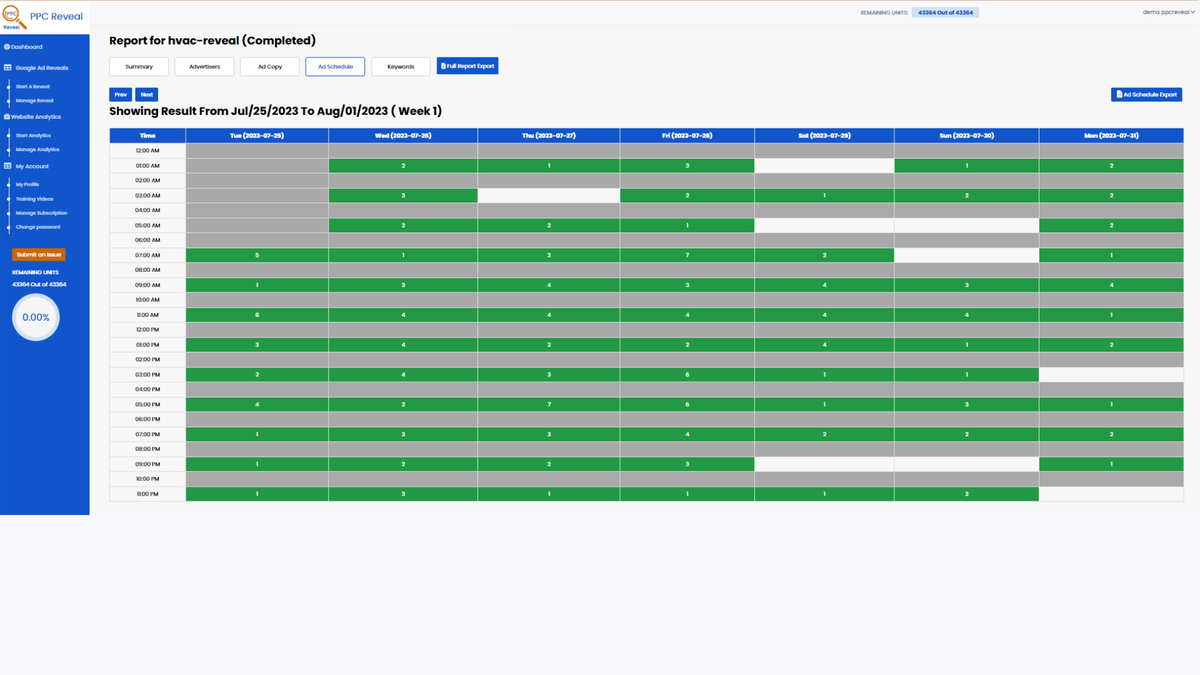The image size is (1200, 675).
Task: Click the Submit an Issue button
Action: click(38, 255)
